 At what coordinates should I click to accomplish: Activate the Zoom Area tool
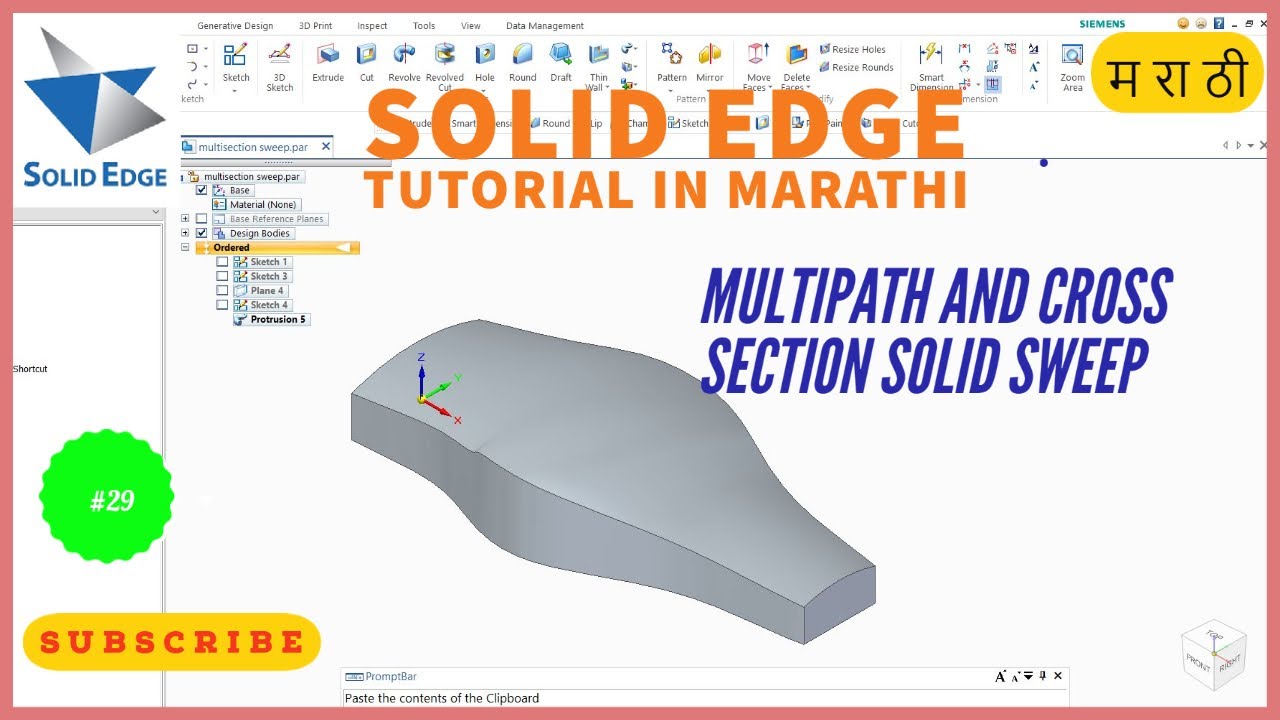[1072, 67]
